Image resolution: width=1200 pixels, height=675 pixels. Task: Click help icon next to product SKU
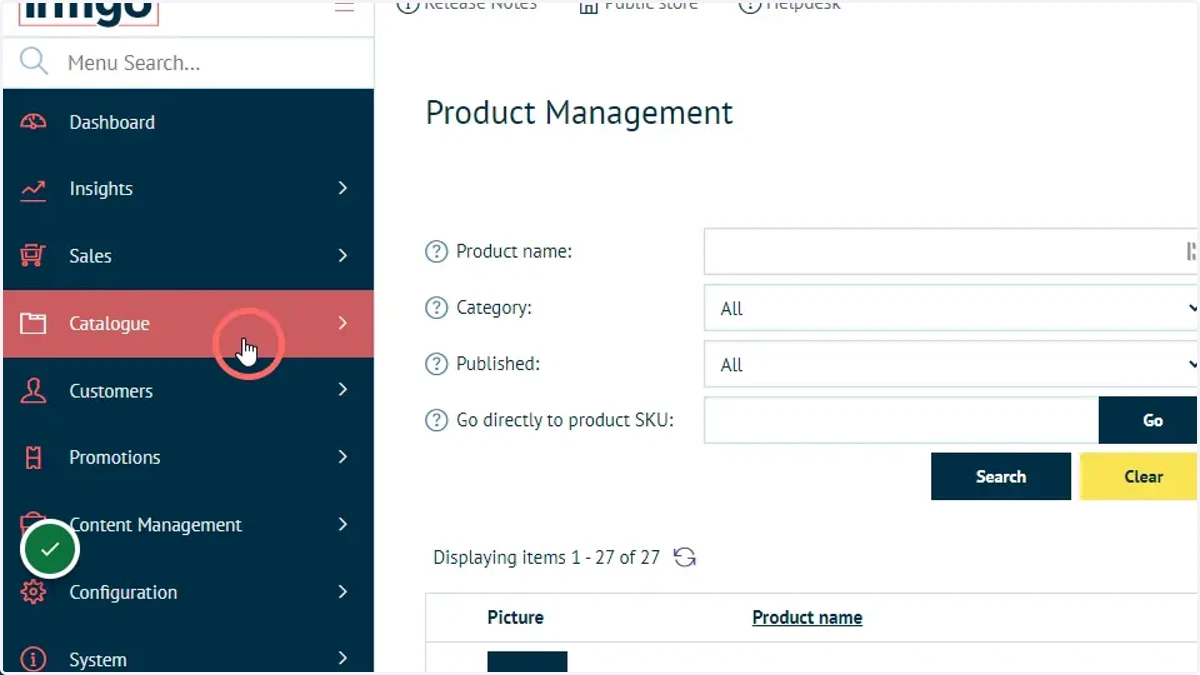[x=436, y=420]
